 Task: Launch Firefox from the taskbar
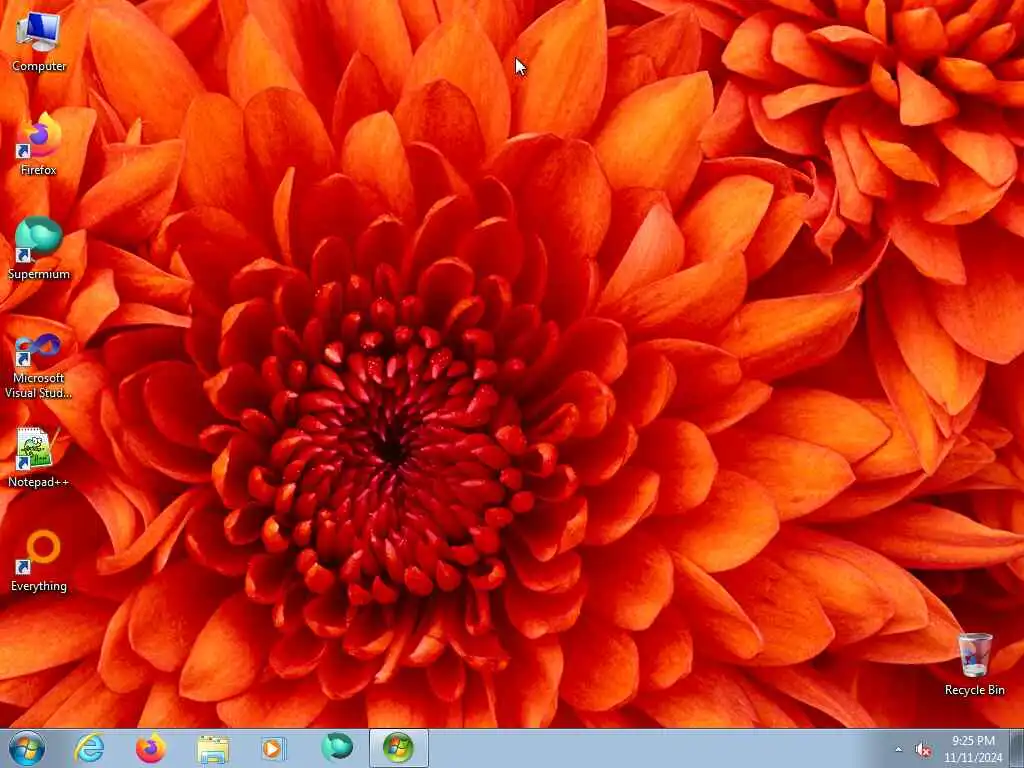click(x=151, y=748)
